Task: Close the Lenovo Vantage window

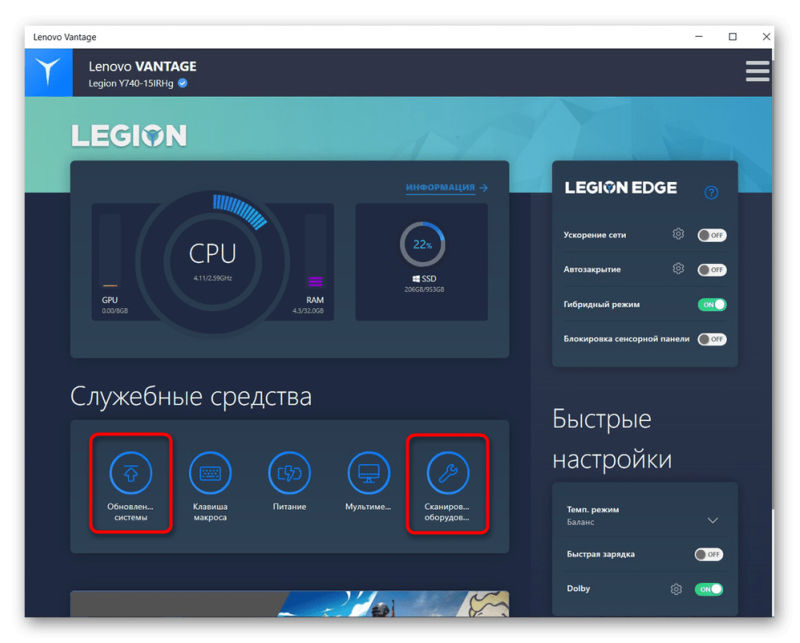Action: [766, 37]
